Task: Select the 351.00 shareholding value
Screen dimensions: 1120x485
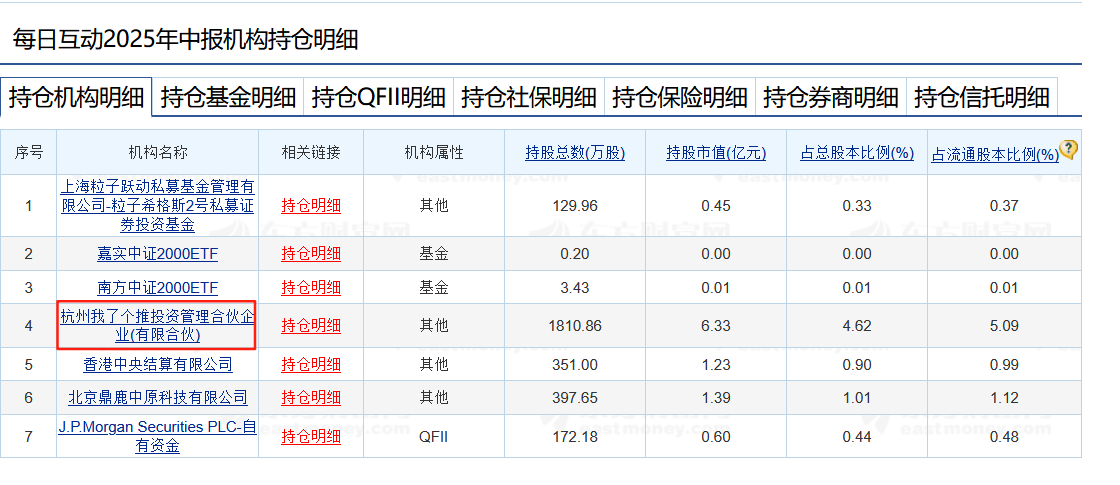Action: pos(575,365)
